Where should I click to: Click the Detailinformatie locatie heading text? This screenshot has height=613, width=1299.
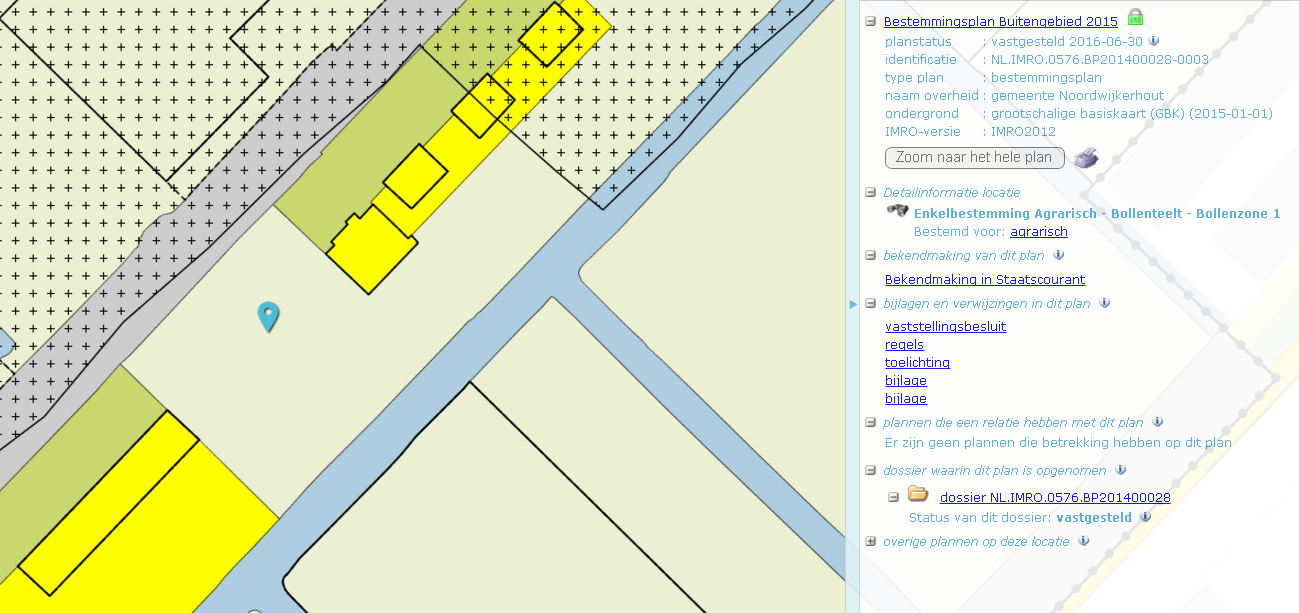click(952, 192)
